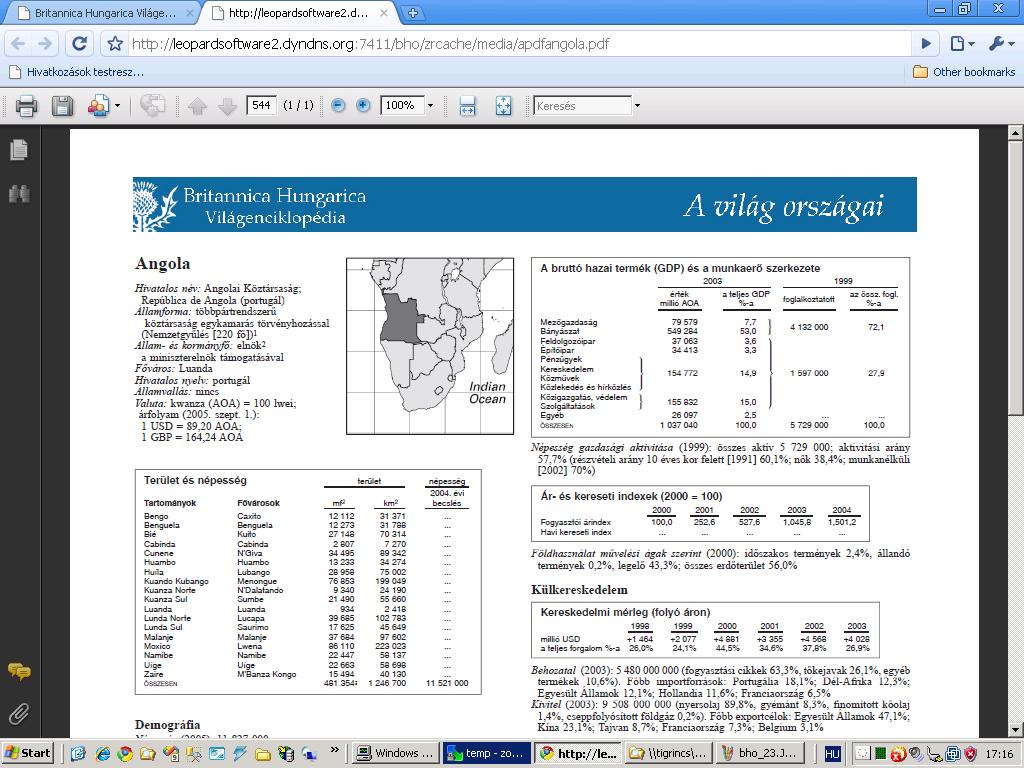Screen dimensions: 1024x768
Task: Click the Demográfia section heading
Action: click(167, 724)
